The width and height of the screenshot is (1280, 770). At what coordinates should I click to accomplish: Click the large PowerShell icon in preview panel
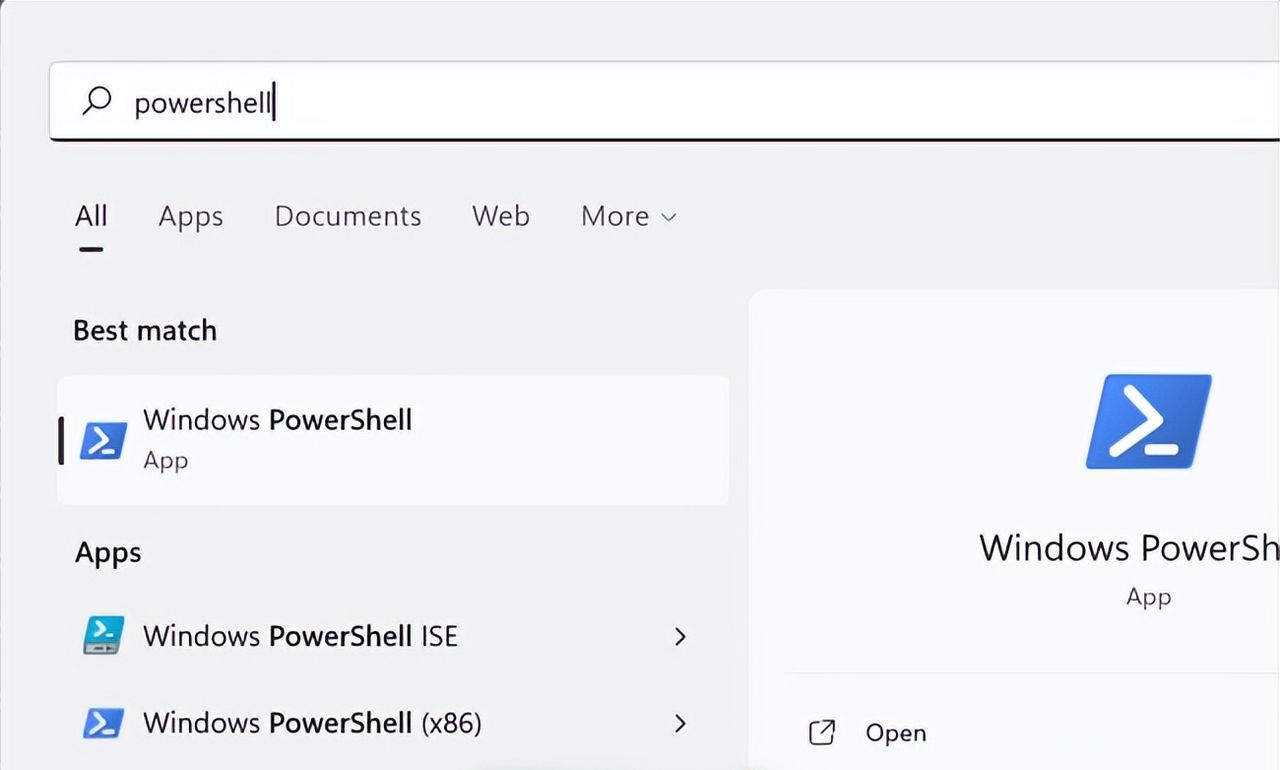click(1147, 421)
